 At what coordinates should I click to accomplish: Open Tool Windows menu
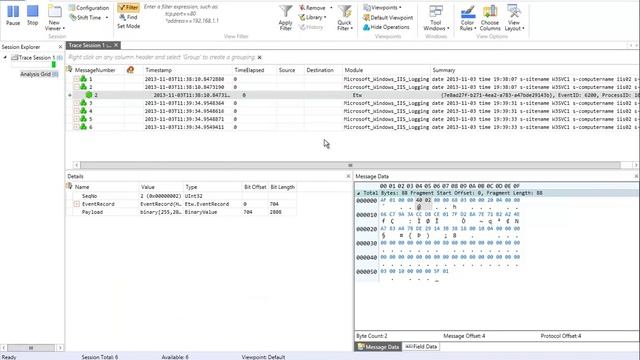coord(436,18)
